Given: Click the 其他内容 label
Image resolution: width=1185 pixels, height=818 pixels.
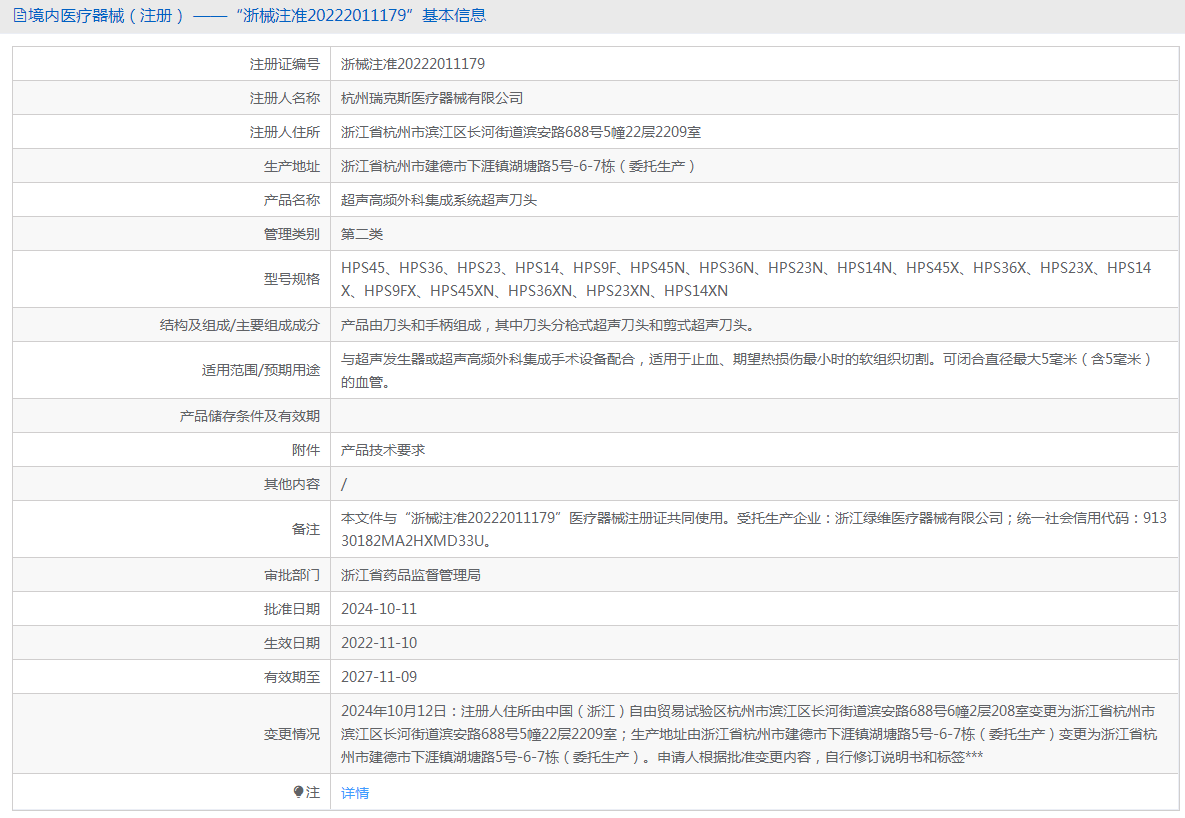Looking at the screenshot, I should tap(292, 484).
